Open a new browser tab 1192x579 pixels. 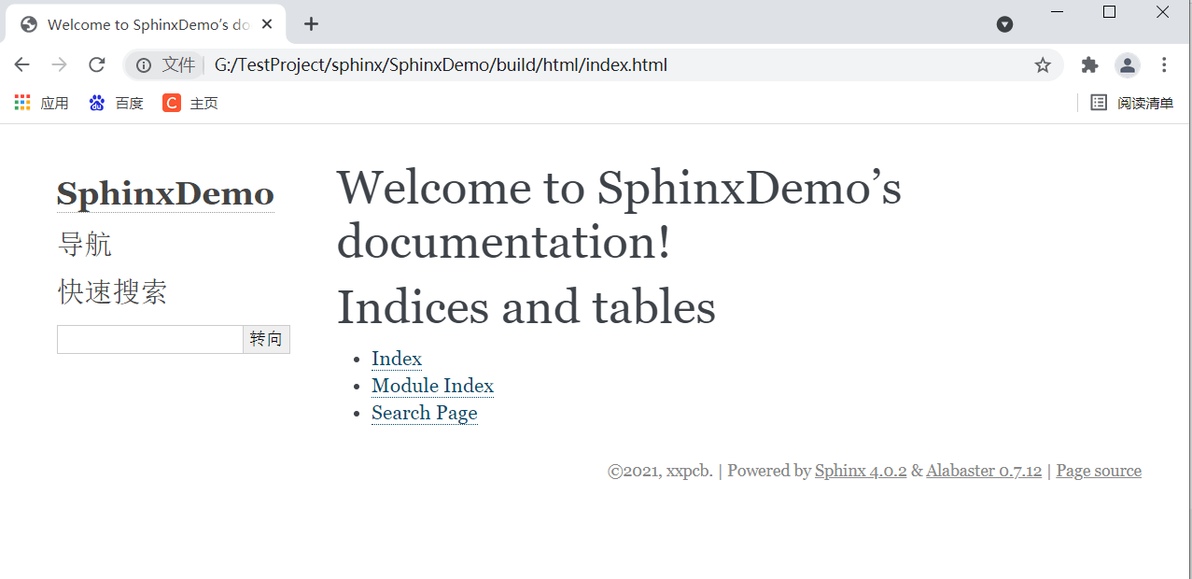coord(311,24)
